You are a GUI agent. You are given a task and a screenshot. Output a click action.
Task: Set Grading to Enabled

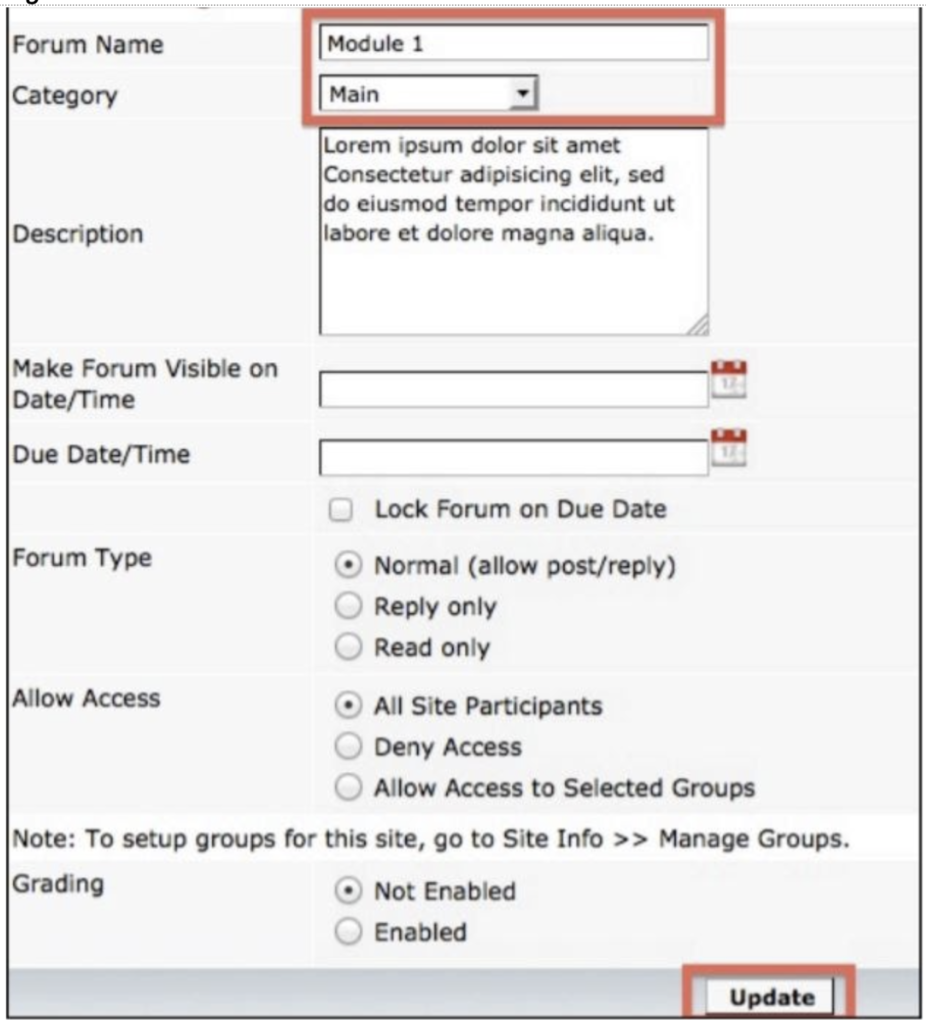click(348, 932)
